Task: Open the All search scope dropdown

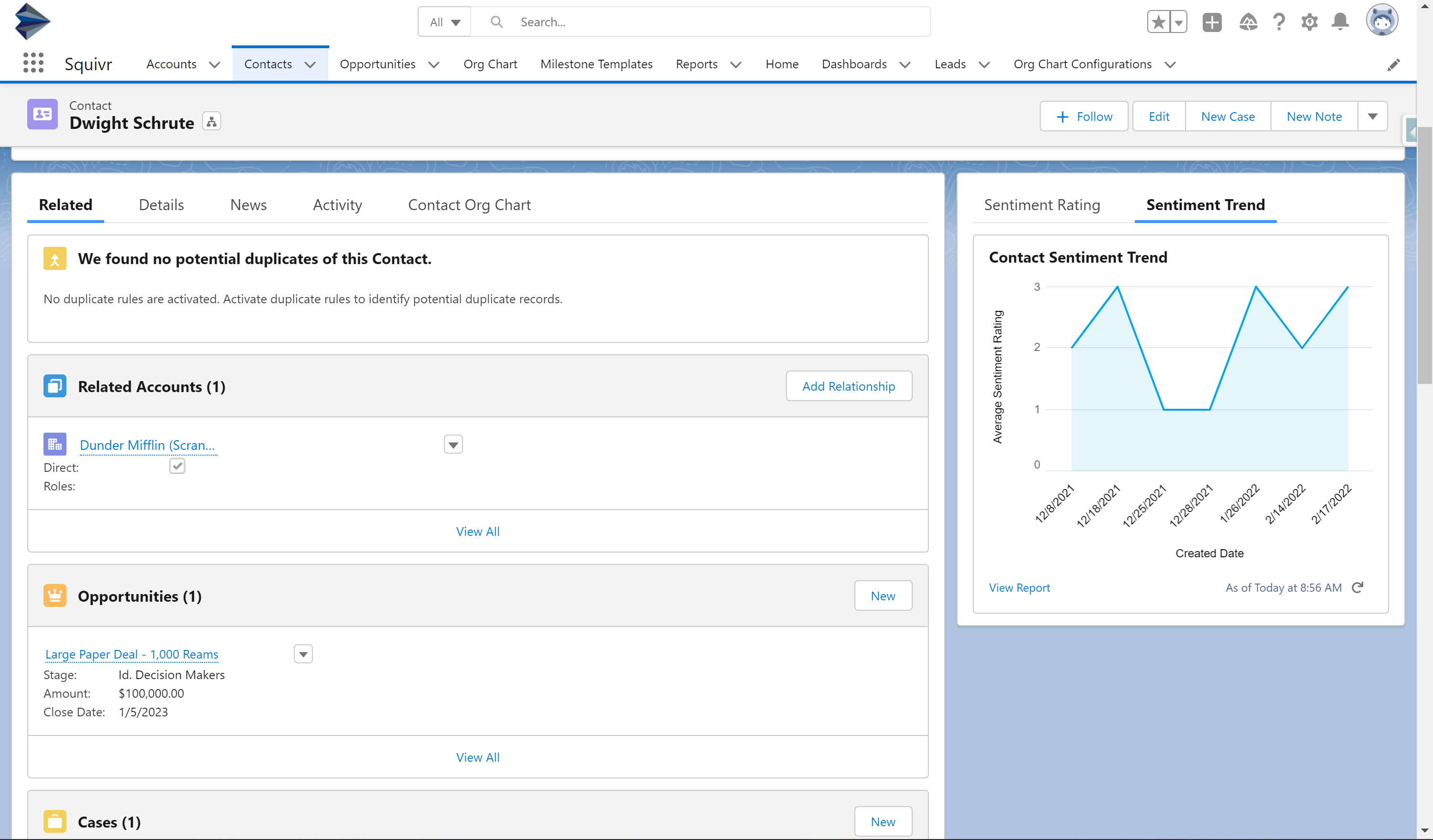Action: [x=445, y=22]
